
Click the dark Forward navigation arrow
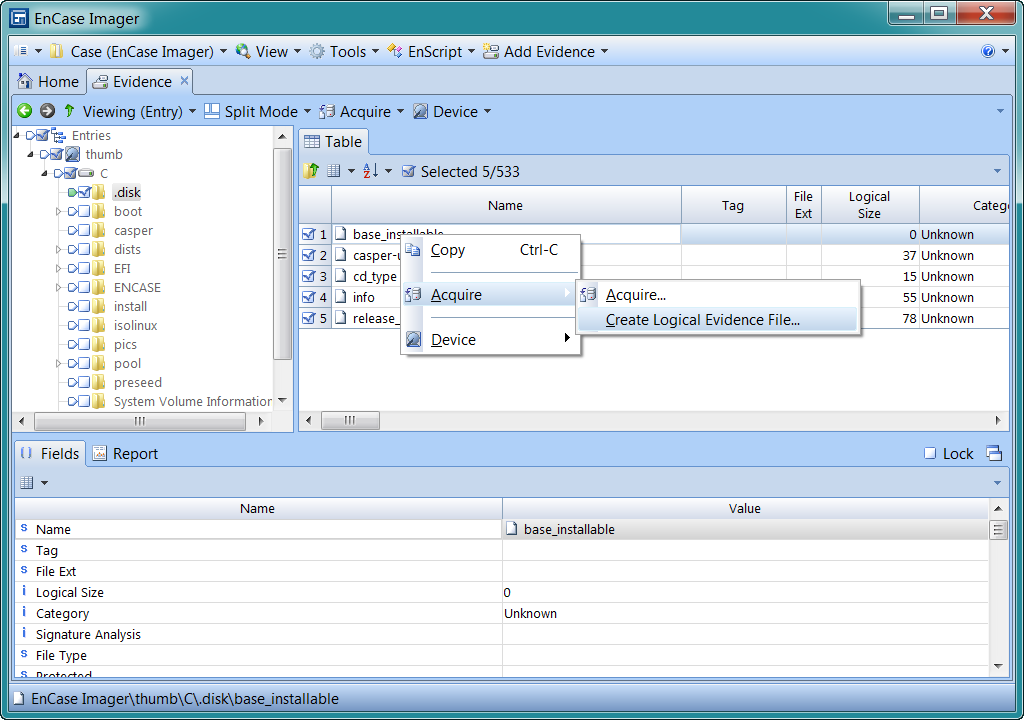point(47,111)
